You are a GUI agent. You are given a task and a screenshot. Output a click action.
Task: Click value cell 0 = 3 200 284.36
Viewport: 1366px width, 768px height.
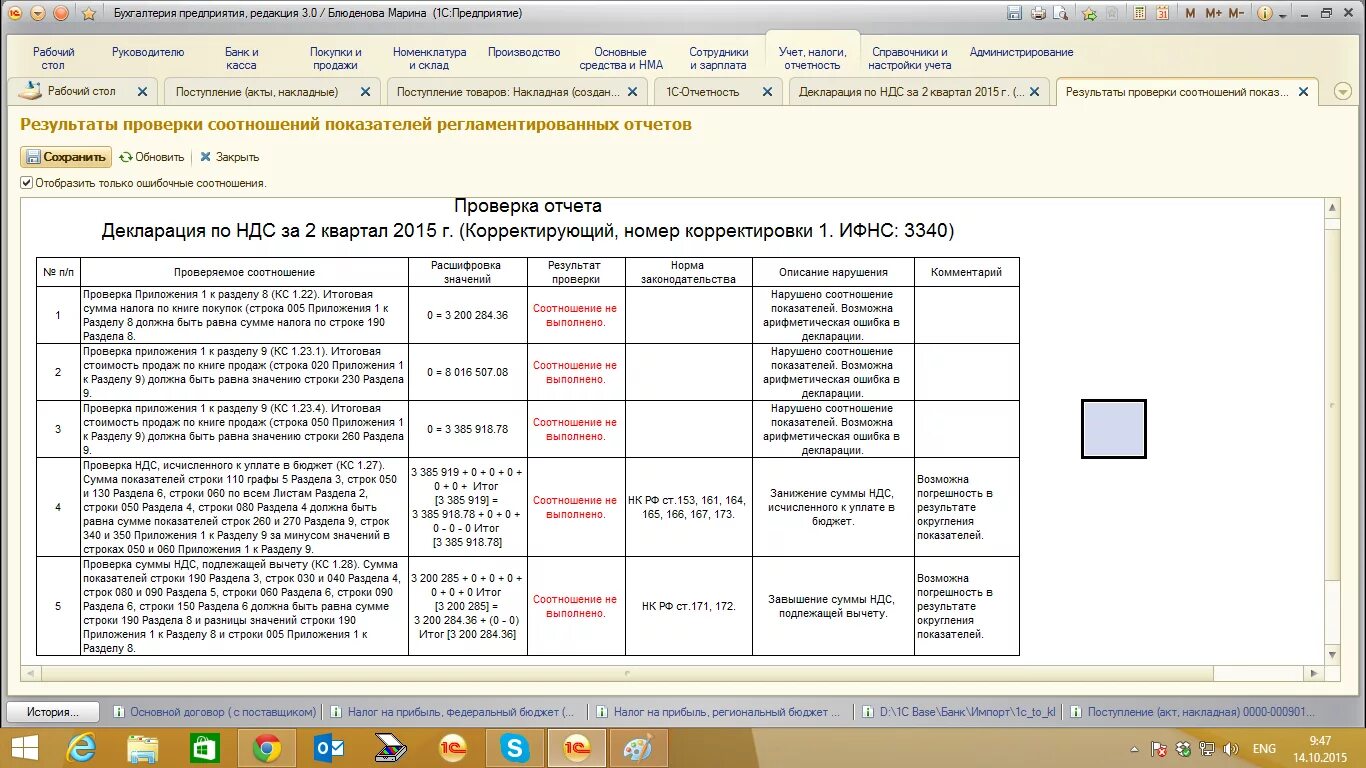pos(467,315)
